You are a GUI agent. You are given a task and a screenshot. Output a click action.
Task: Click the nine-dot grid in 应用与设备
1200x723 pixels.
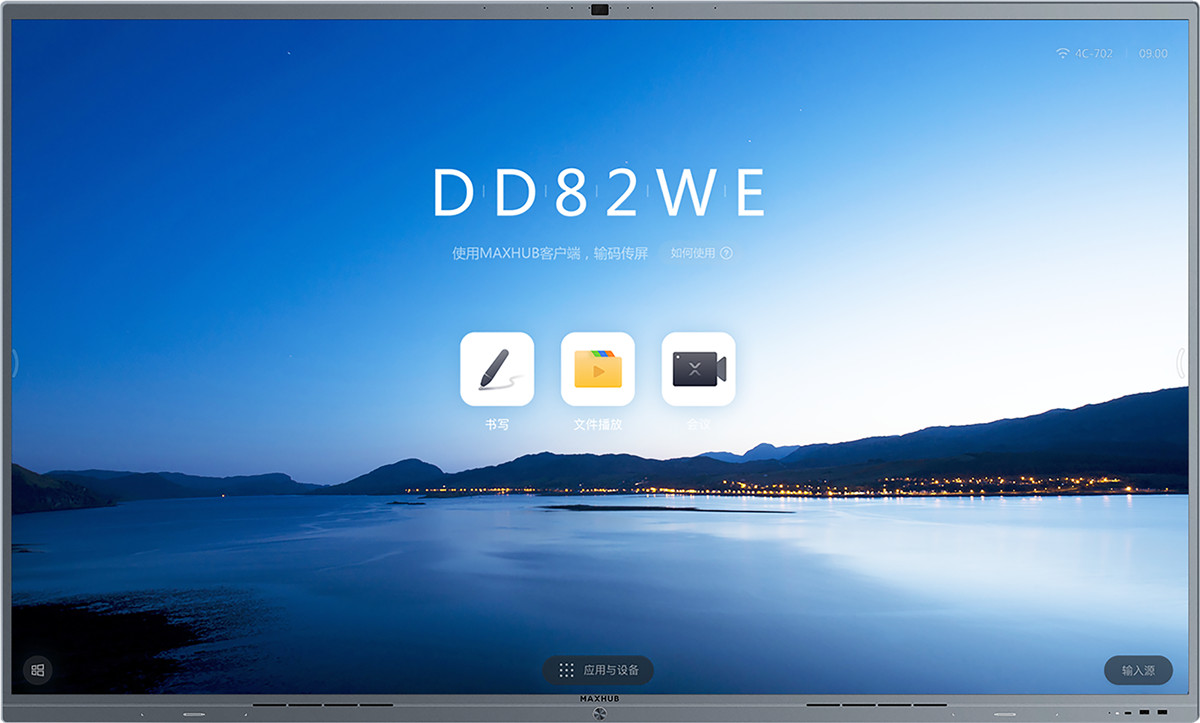click(566, 670)
